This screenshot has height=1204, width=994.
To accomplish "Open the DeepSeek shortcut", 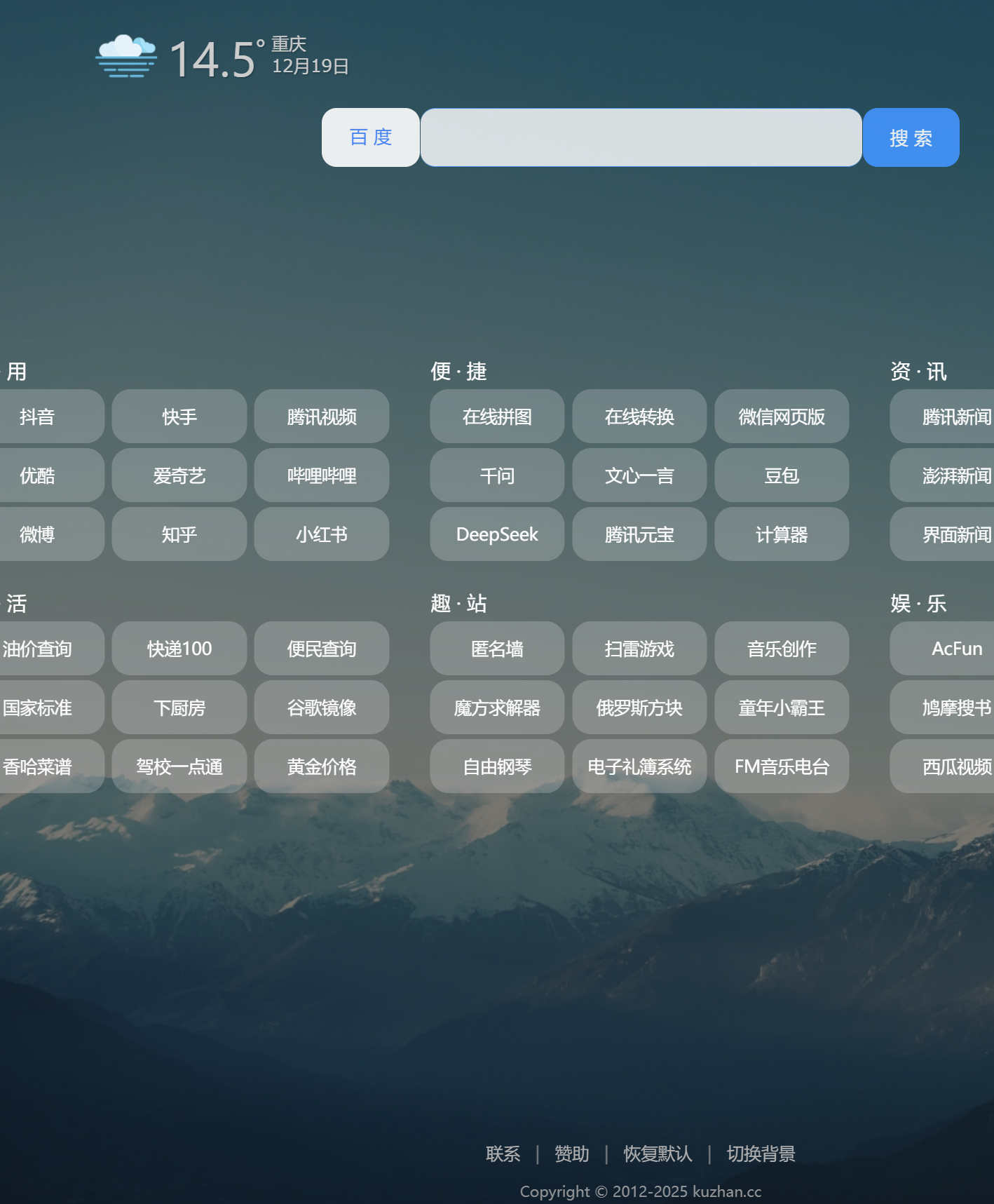I will click(x=497, y=534).
